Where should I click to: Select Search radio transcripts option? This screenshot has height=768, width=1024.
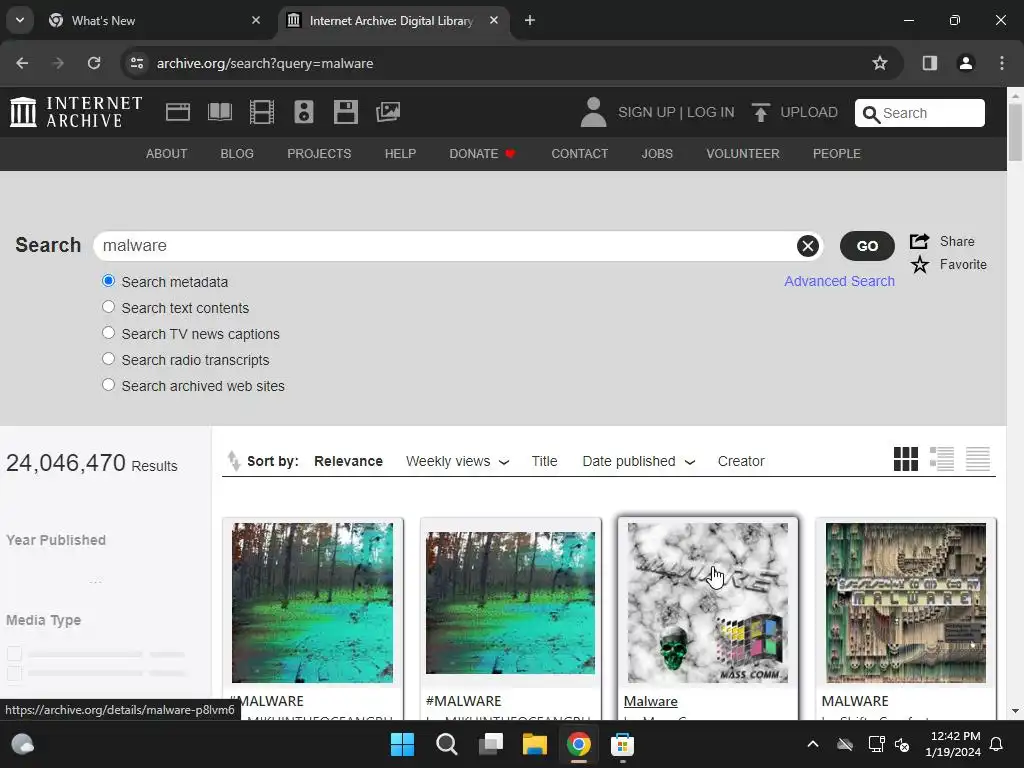(108, 359)
